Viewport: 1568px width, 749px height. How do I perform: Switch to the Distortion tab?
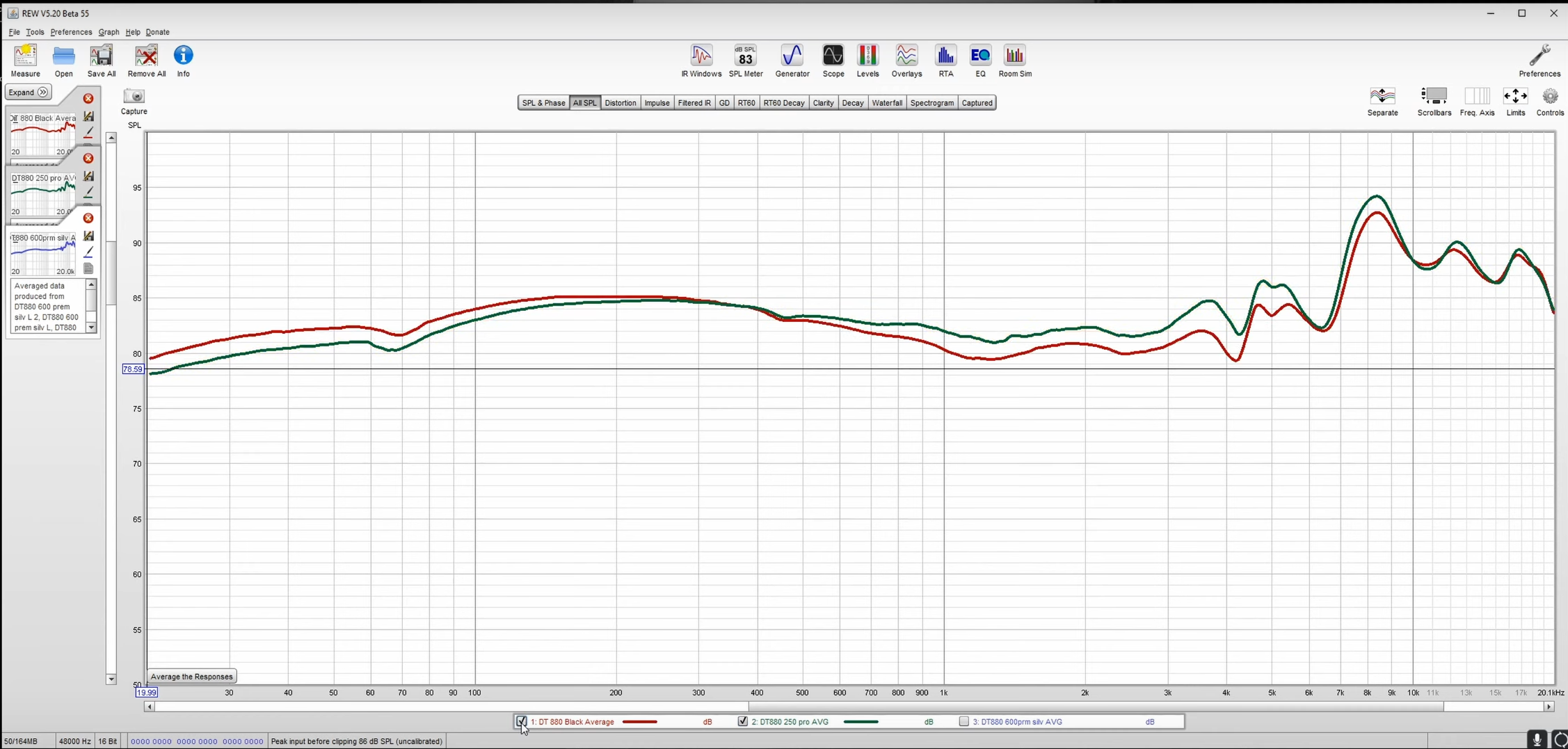click(621, 102)
